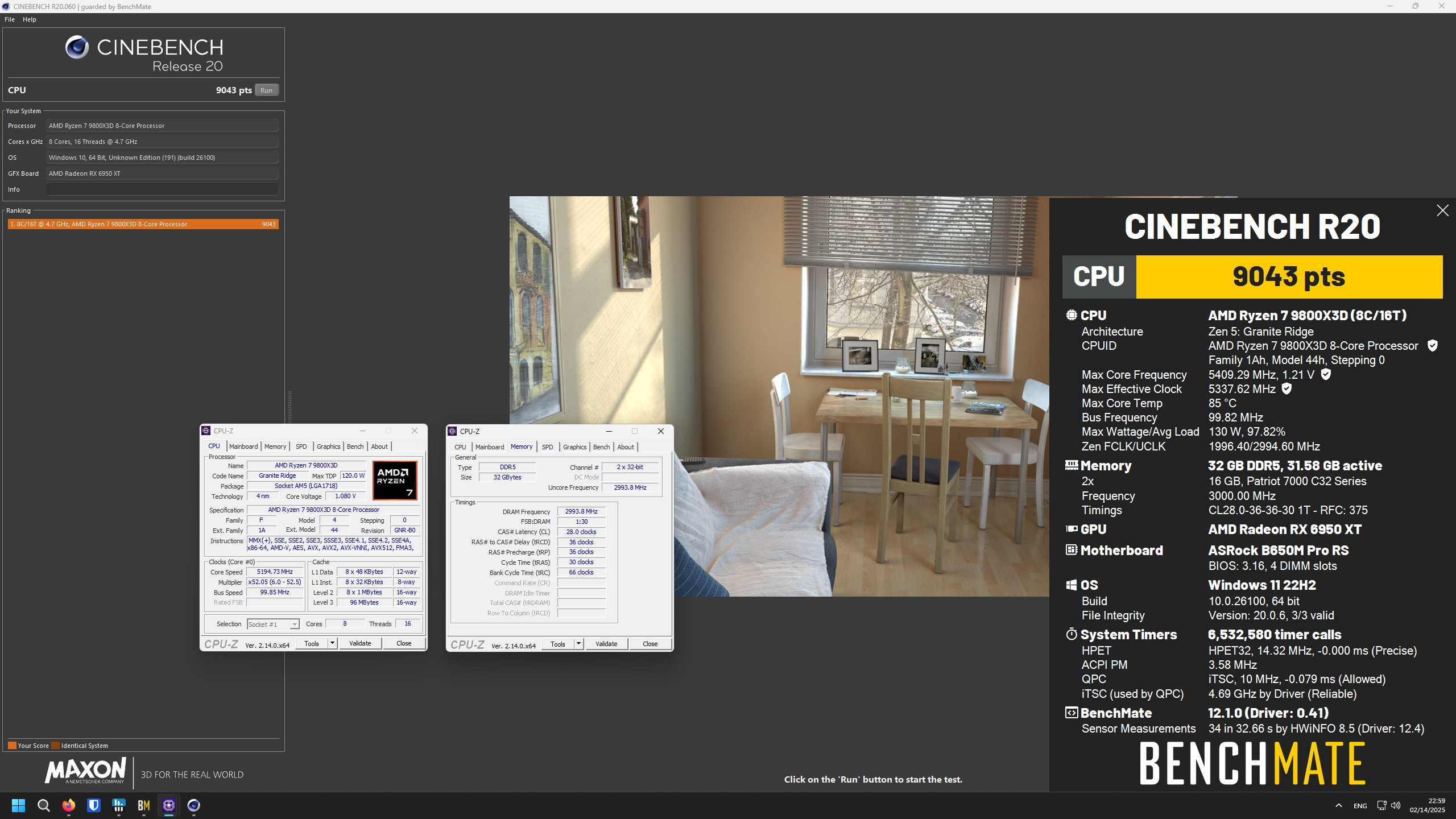
Task: Switch to Memory tab in left CPU-Z window
Action: [275, 446]
